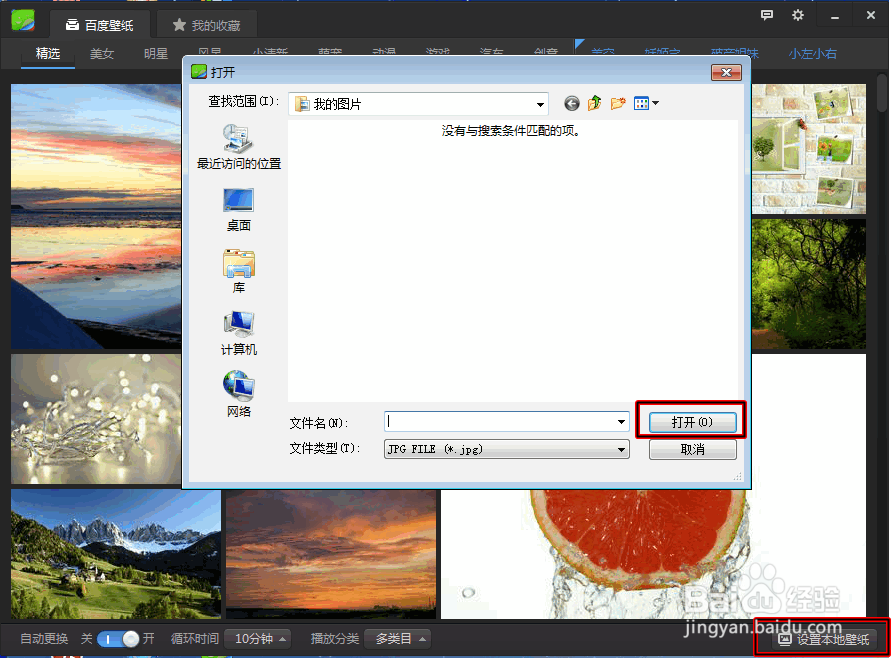Open the grapefruit splash wallpaper thumbnail
This screenshot has width=891, height=658.
(x=653, y=554)
